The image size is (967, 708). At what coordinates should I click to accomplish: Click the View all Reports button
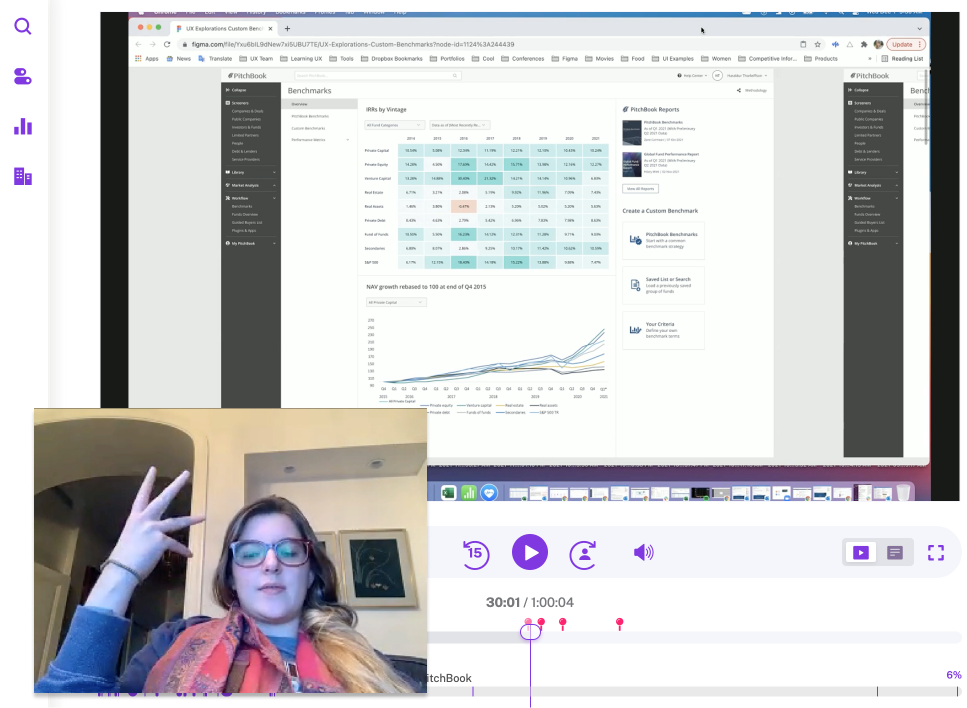pos(640,189)
